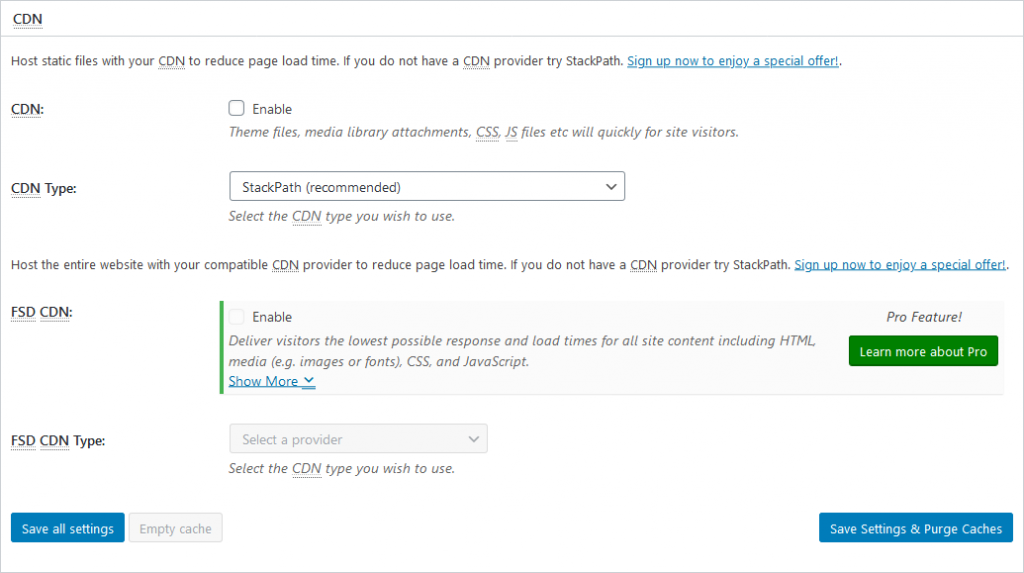This screenshot has height=573, width=1024.
Task: Open the FSD CDN Type provider dropdown
Action: point(359,439)
